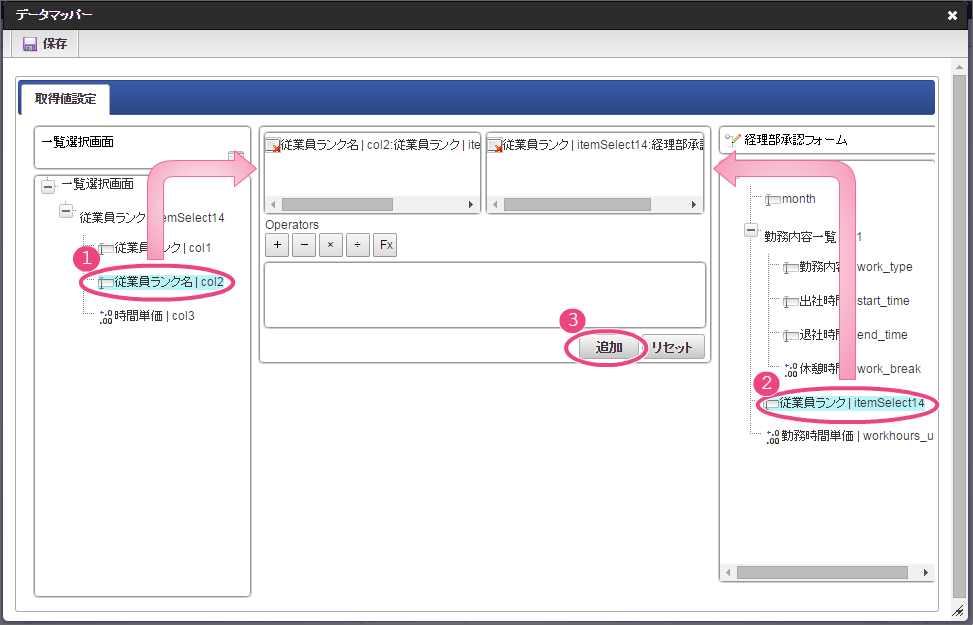Click horizontal scrollbar thumb in itemSelect14 mapping box
The image size is (973, 625).
point(577,204)
